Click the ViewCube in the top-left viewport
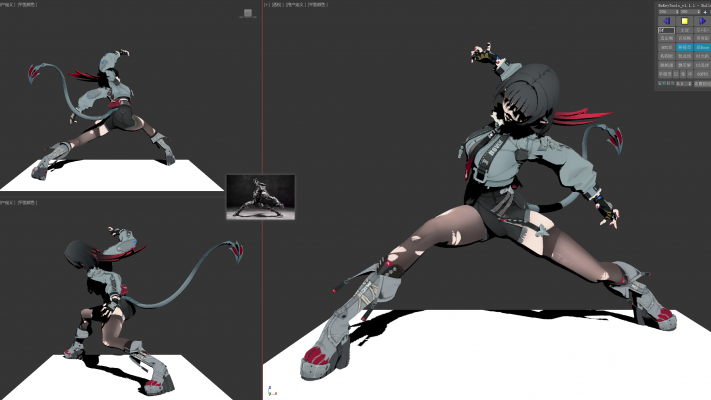 pos(248,14)
